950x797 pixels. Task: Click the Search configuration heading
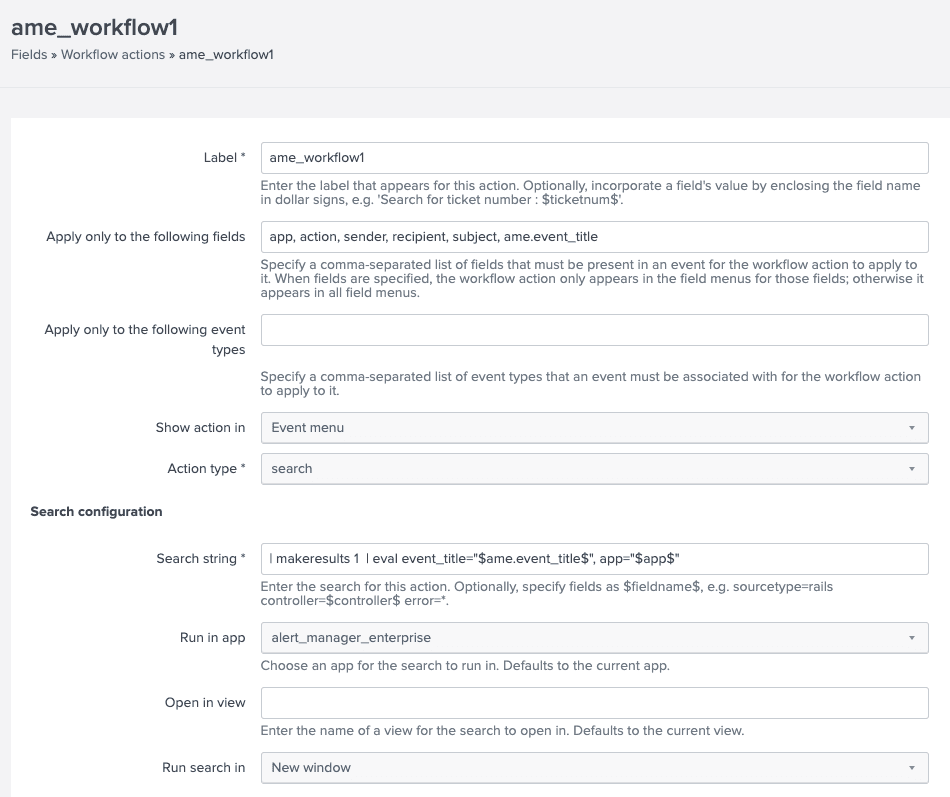[x=96, y=512]
